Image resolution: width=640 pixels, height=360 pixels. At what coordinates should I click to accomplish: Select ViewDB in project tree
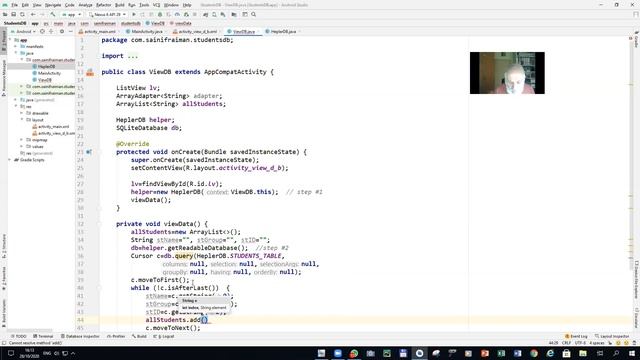pos(44,80)
